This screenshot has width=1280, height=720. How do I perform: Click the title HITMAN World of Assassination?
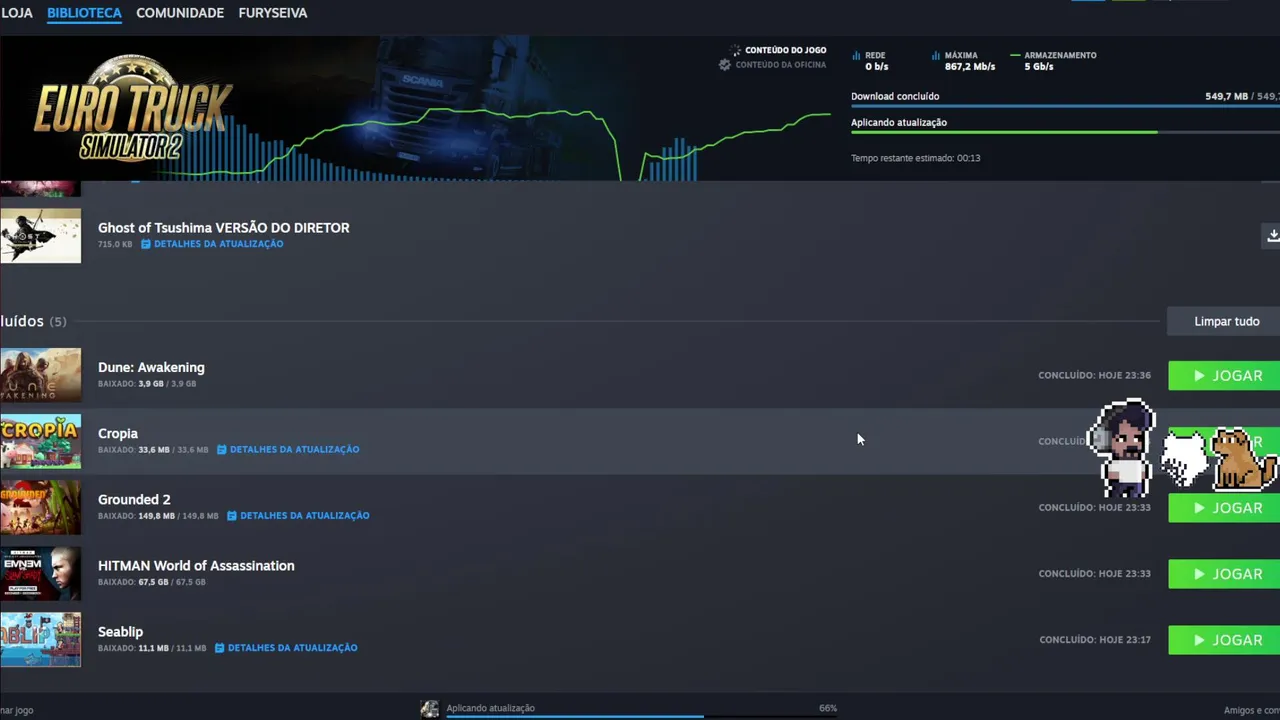tap(196, 566)
